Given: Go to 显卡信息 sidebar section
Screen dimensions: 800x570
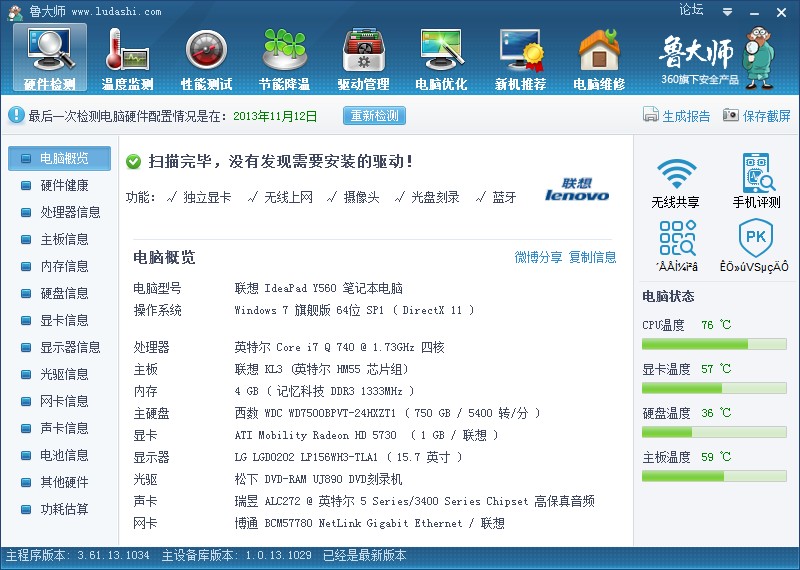Looking at the screenshot, I should tap(64, 320).
